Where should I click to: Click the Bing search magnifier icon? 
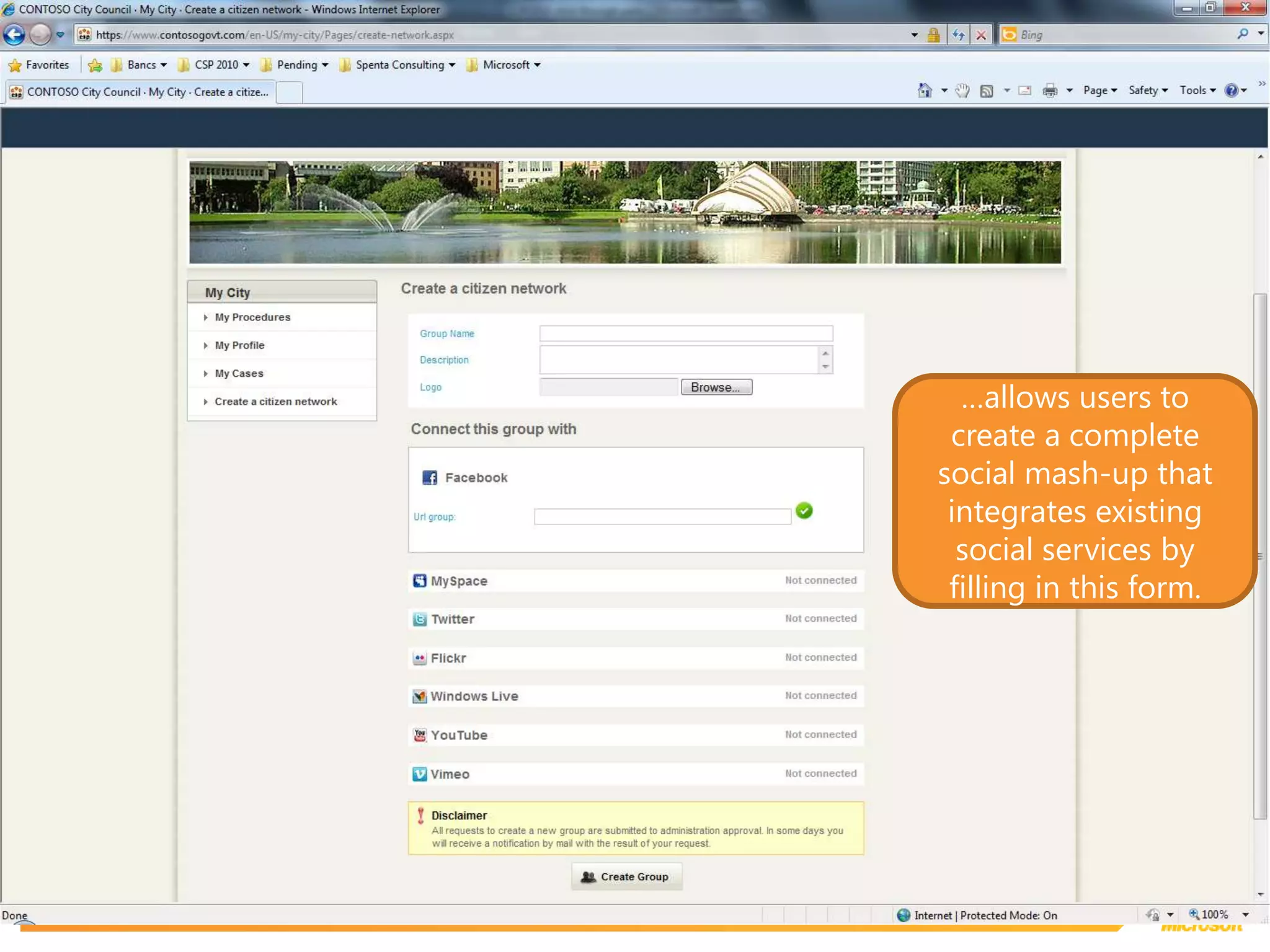(x=1242, y=34)
